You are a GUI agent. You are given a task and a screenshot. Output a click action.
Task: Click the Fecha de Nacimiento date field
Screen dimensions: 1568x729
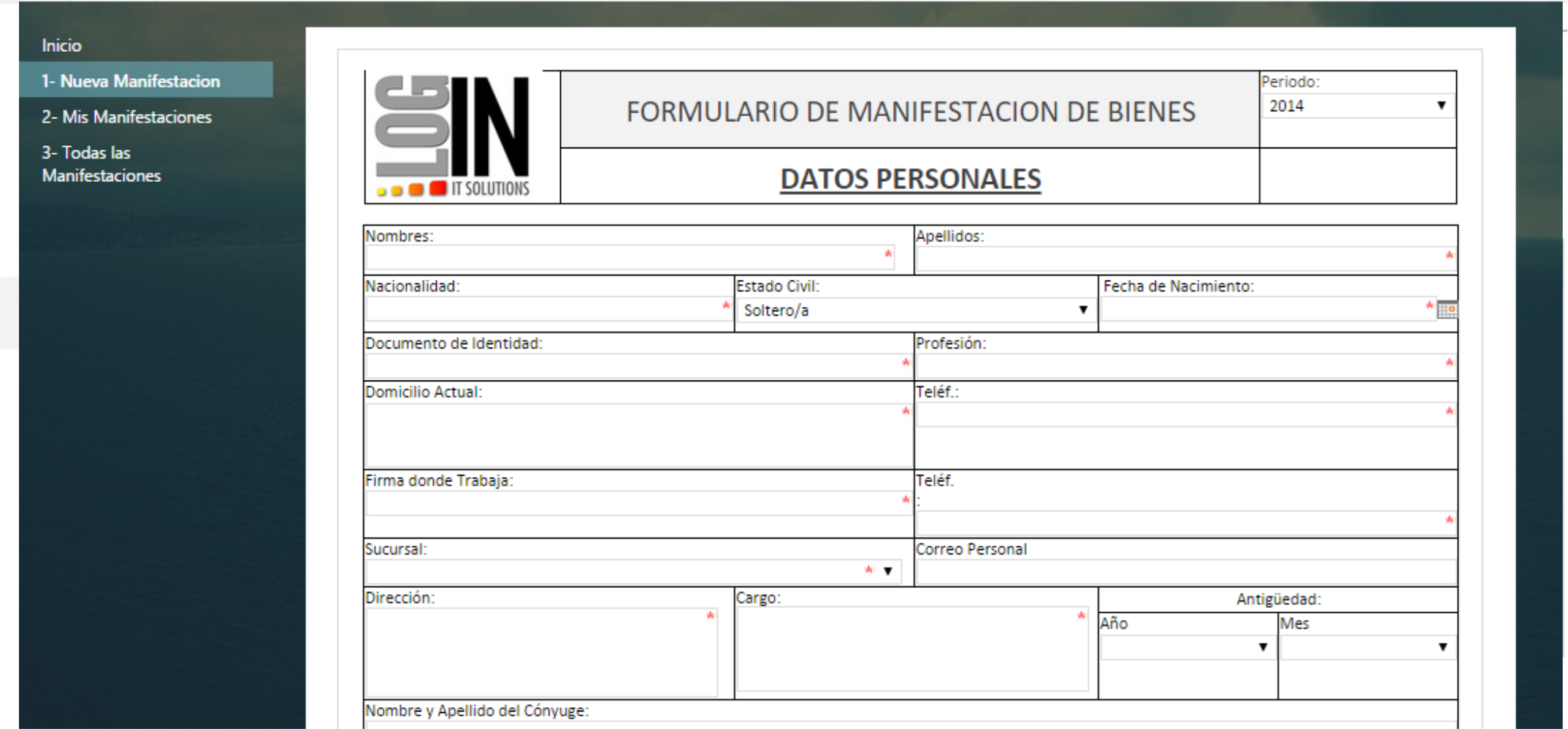[x=1268, y=309]
